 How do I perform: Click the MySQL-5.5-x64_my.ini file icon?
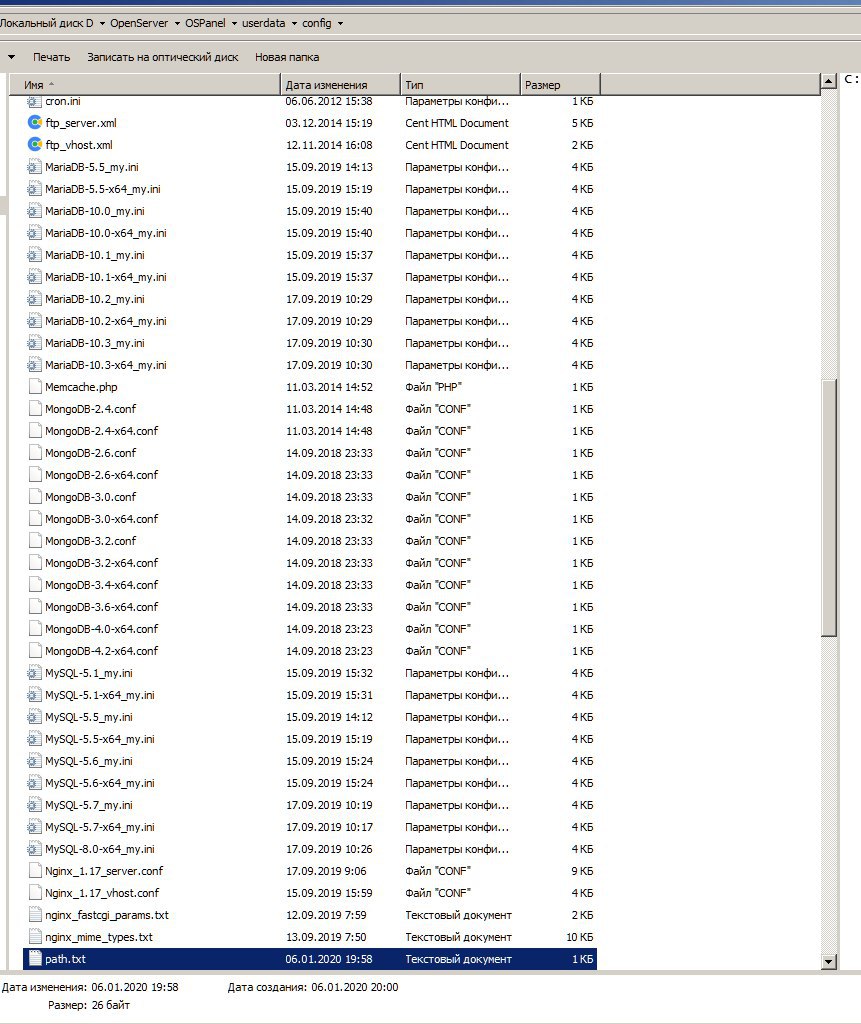(x=35, y=739)
